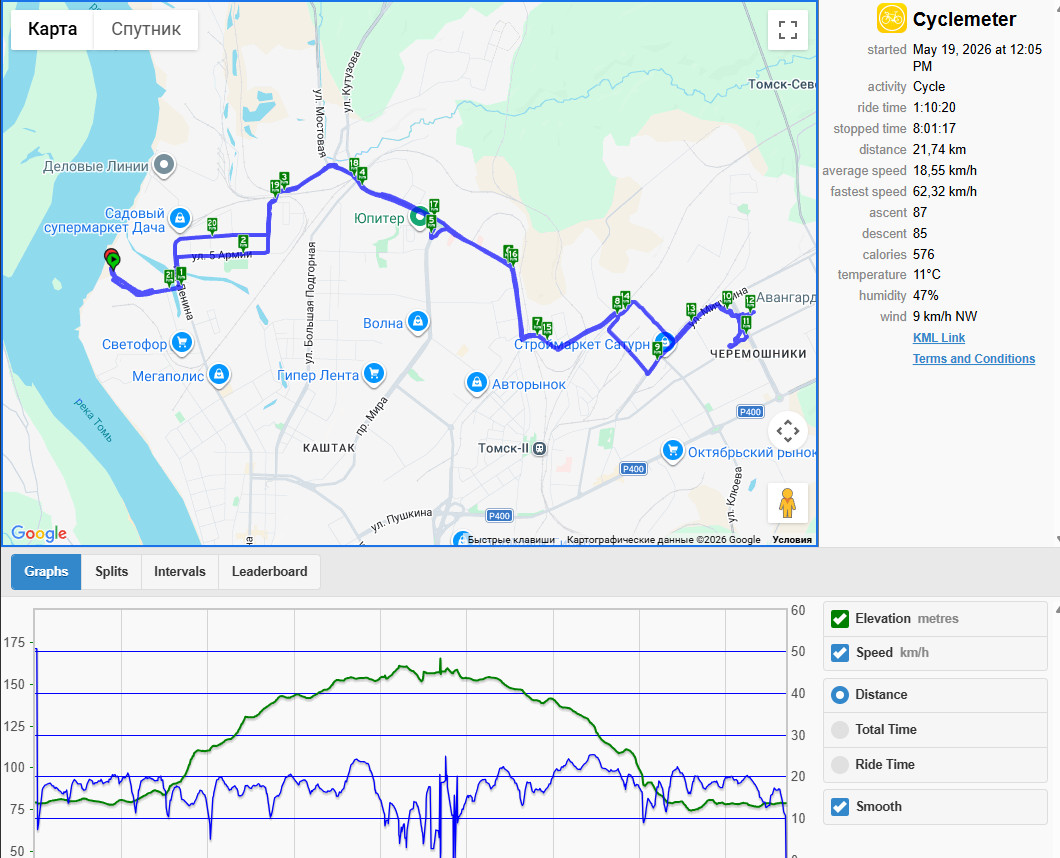Switch to the Splits tab
This screenshot has width=1060, height=858.
click(112, 571)
